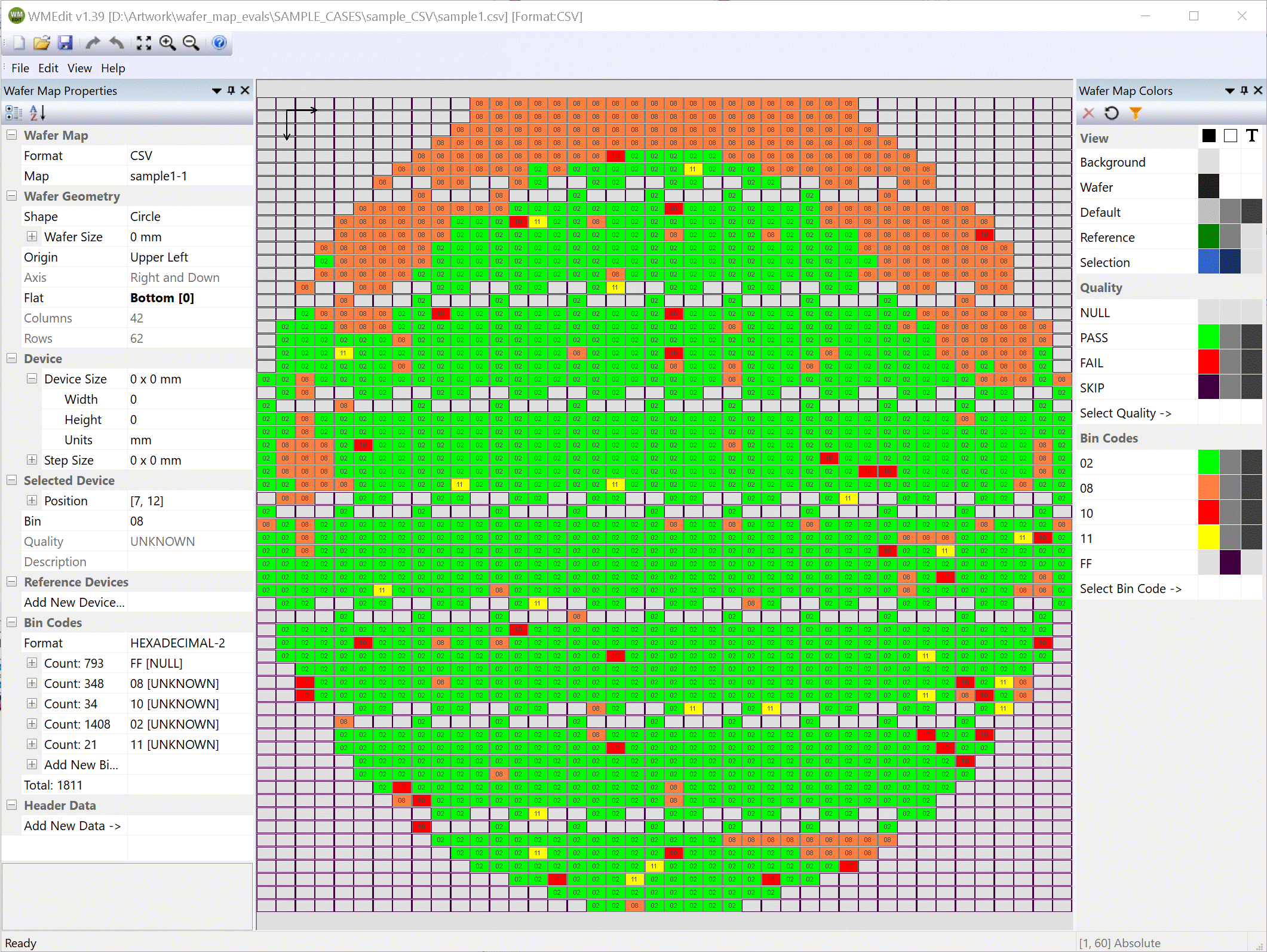Open the View menu

pyautogui.click(x=78, y=68)
